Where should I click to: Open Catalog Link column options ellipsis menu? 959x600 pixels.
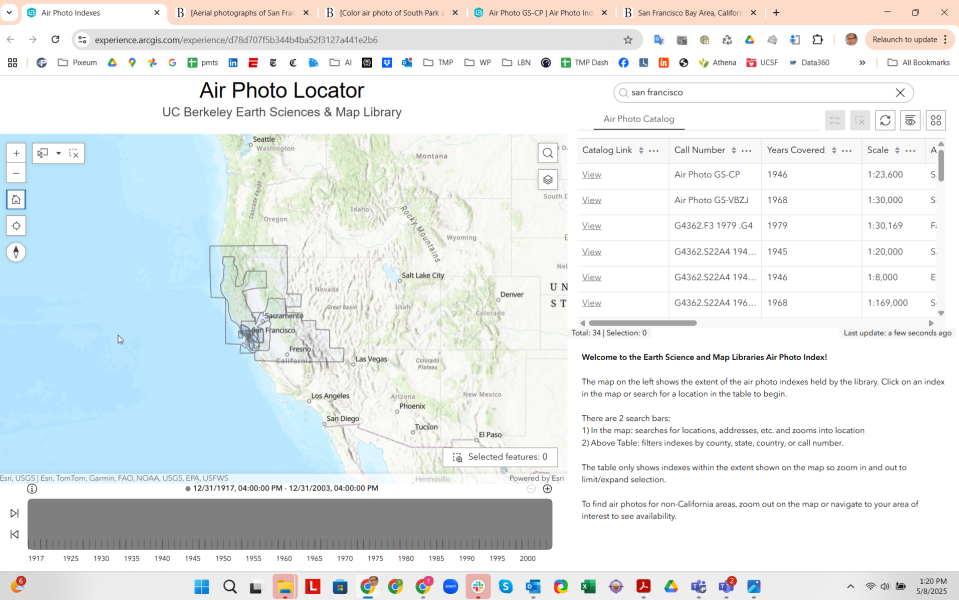(654, 150)
